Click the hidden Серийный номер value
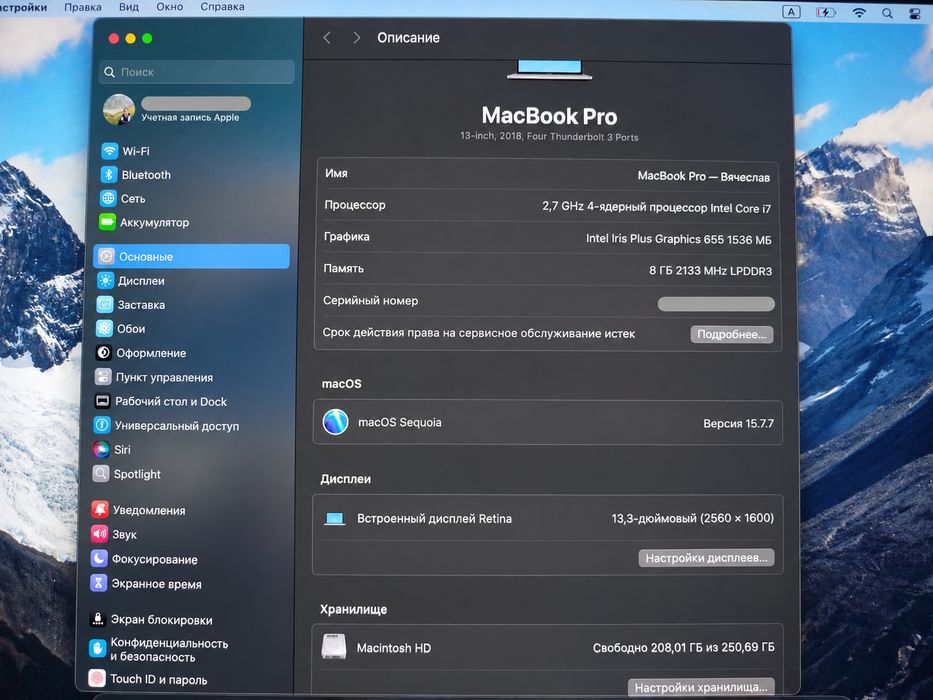933x700 pixels. 716,304
